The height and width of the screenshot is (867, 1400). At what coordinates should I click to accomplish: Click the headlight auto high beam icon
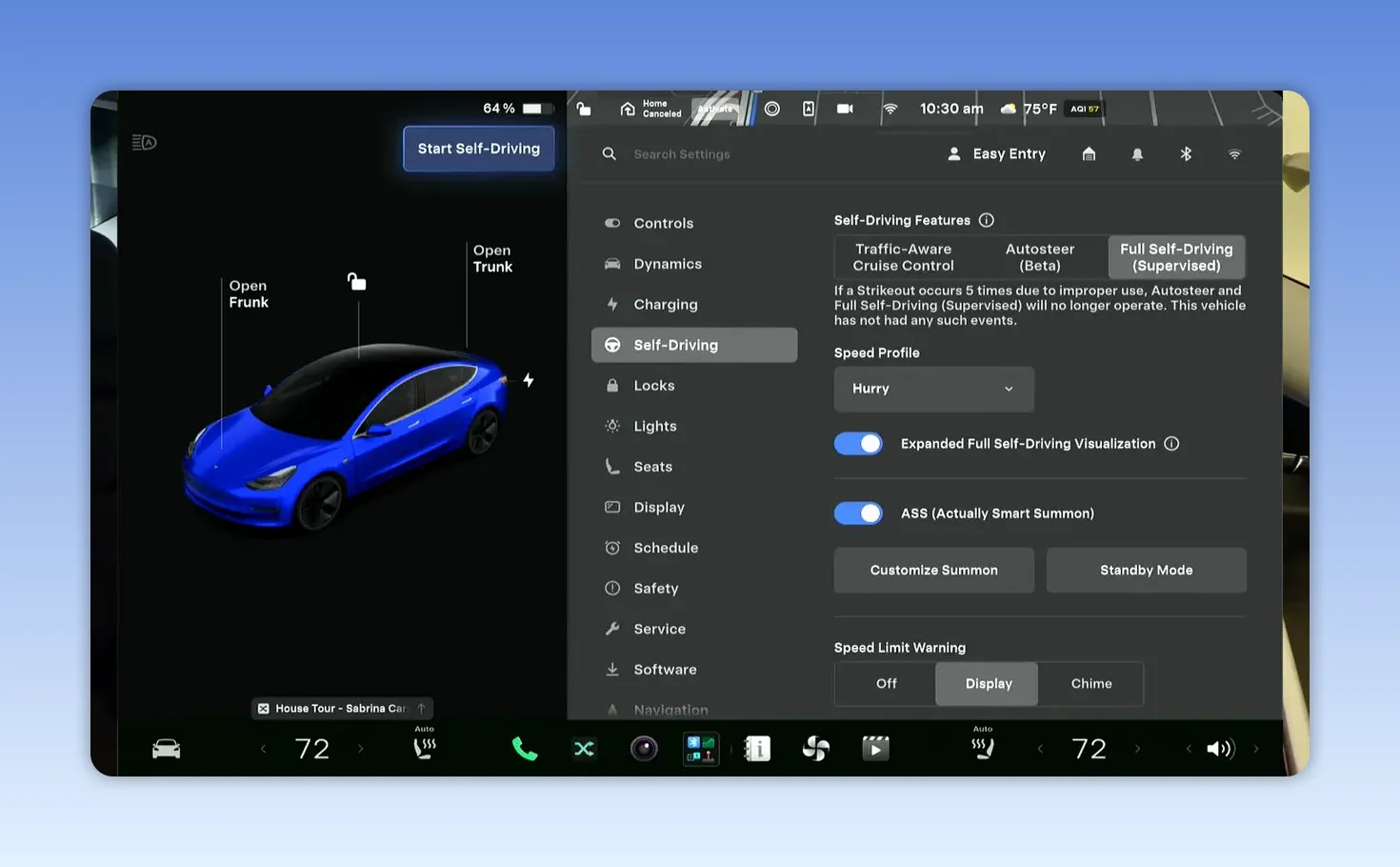144,143
